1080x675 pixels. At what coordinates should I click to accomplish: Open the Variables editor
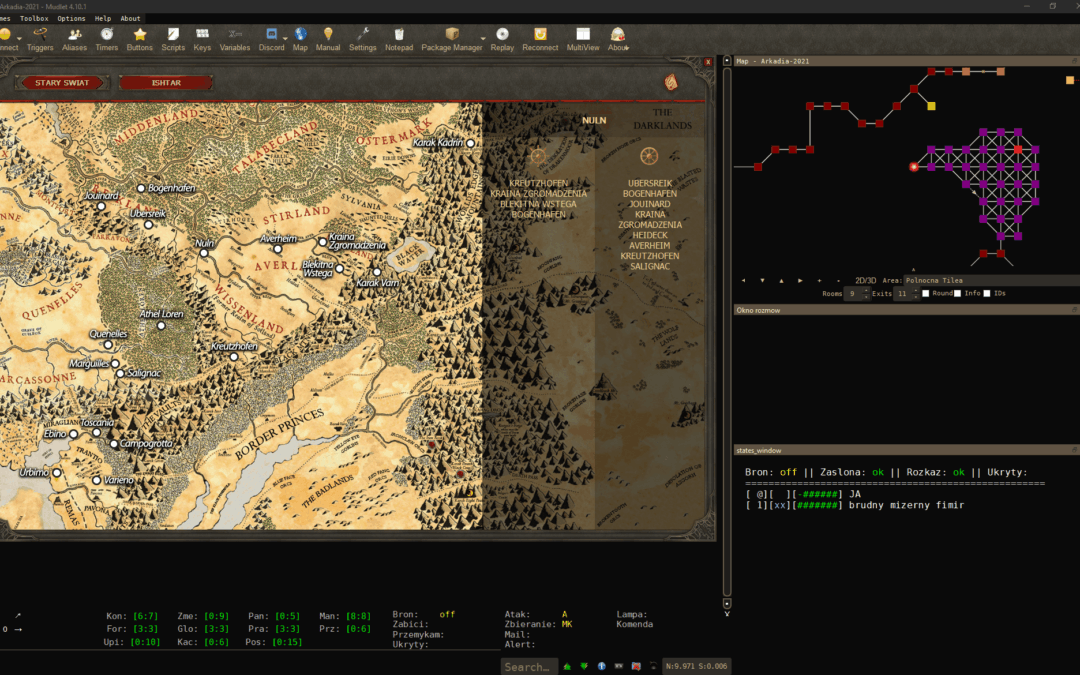[235, 39]
